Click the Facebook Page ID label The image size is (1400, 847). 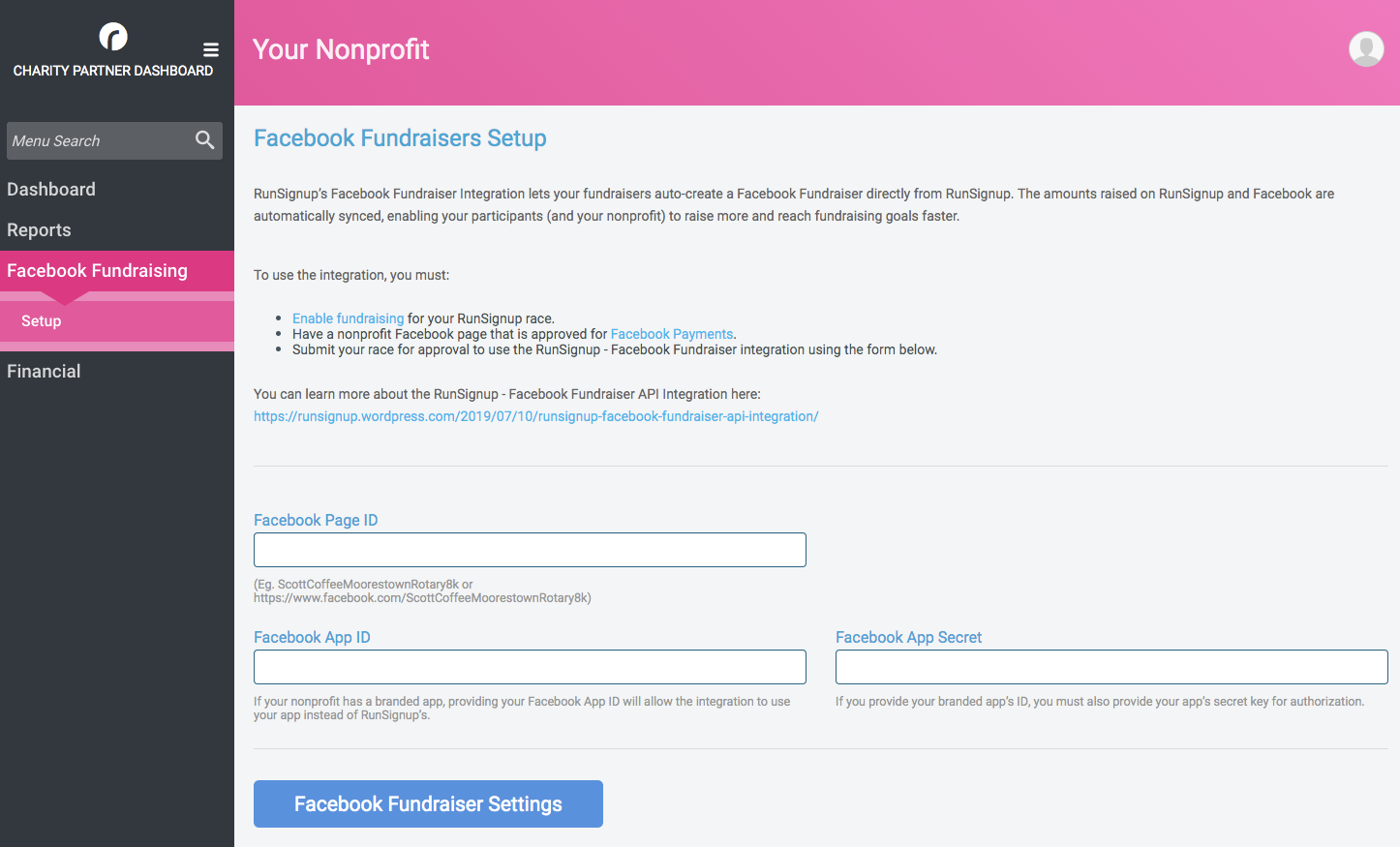coord(316,520)
